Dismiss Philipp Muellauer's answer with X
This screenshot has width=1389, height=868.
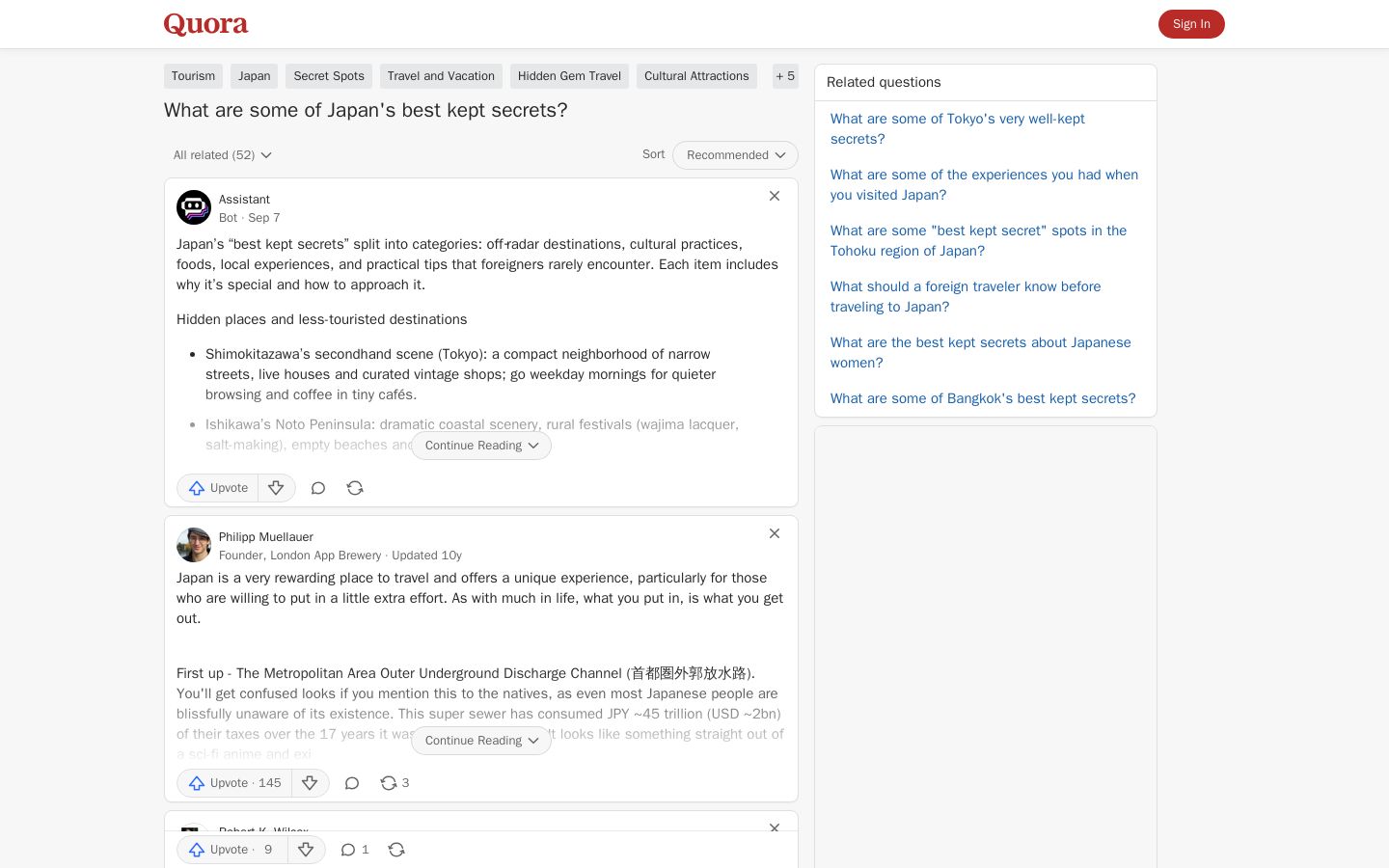point(775,533)
